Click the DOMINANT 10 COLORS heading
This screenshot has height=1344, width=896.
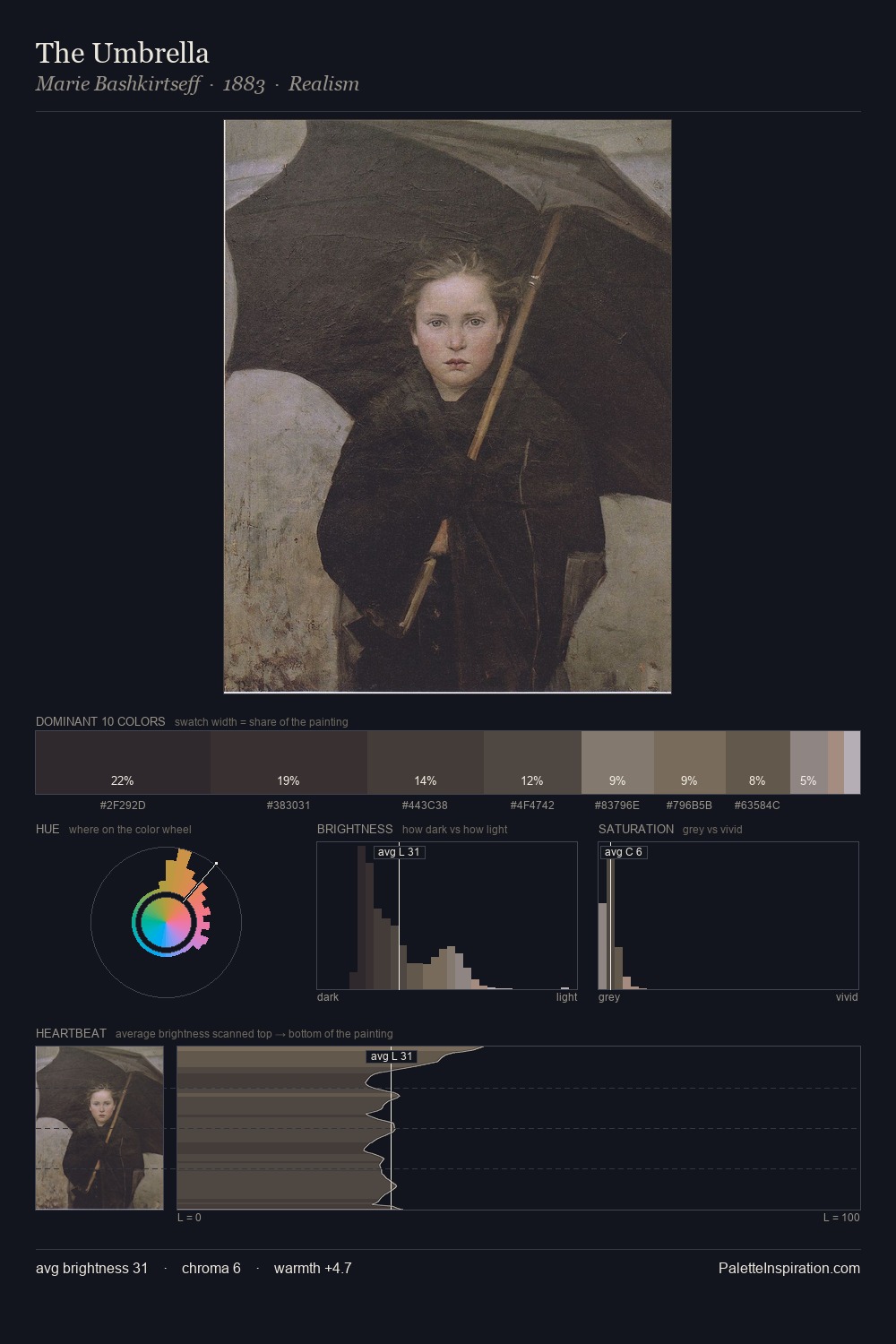click(x=100, y=721)
